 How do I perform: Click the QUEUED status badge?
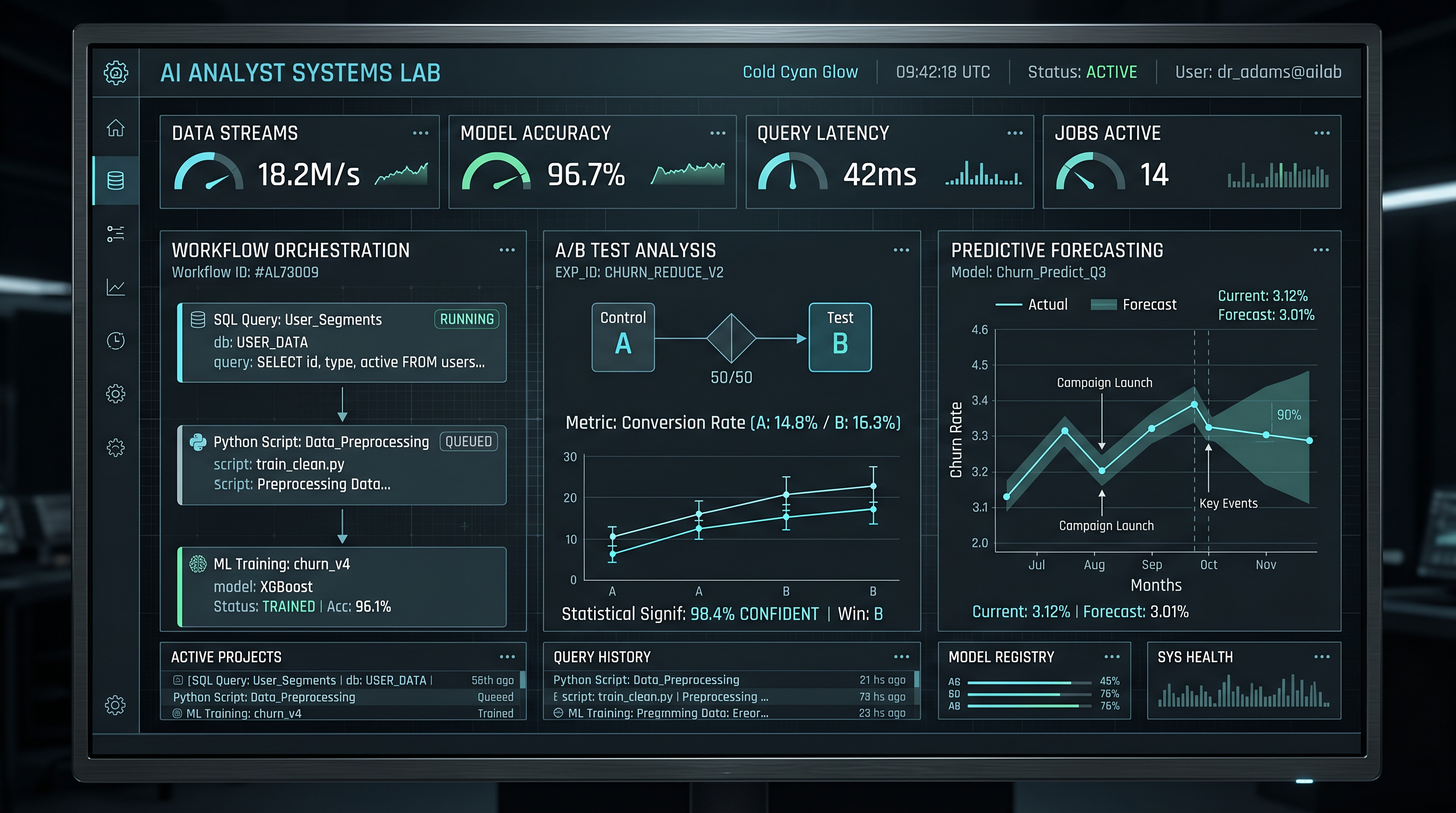pos(469,441)
